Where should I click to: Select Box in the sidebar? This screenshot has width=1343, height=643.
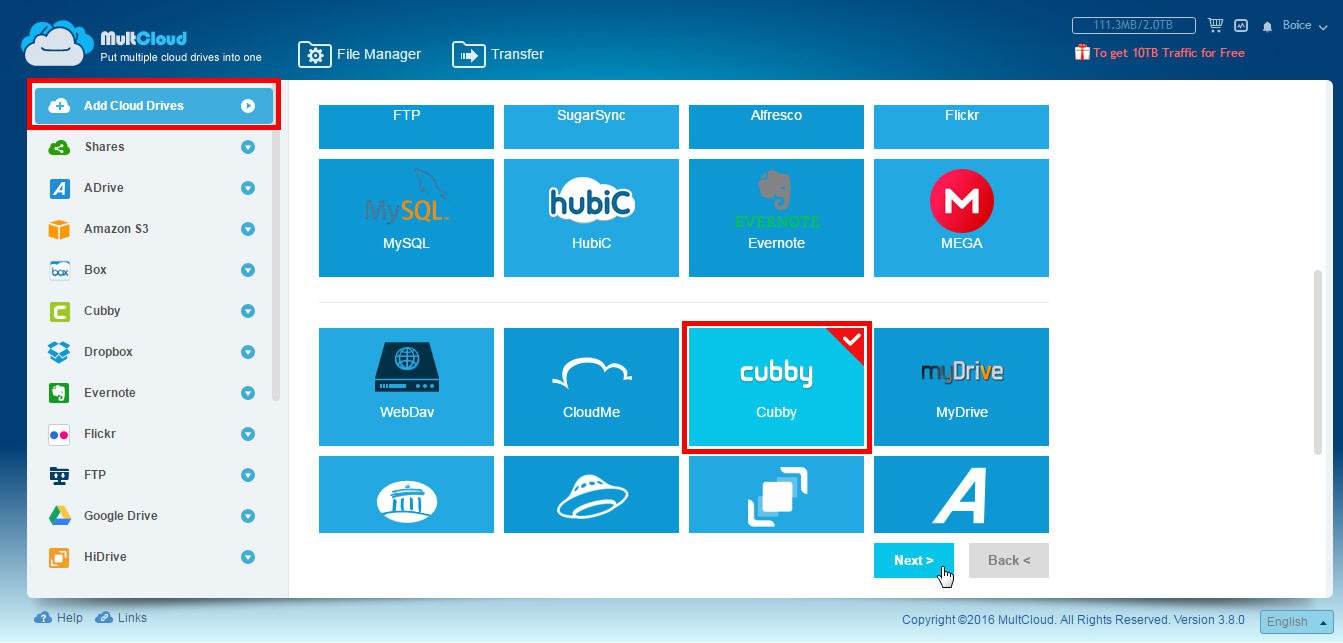pos(95,270)
